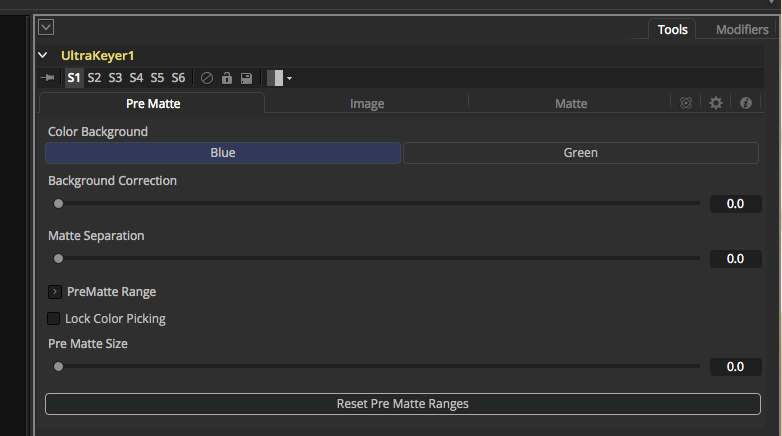The width and height of the screenshot is (782, 436).
Task: Expand the PreMatte Range section
Action: [x=55, y=292]
